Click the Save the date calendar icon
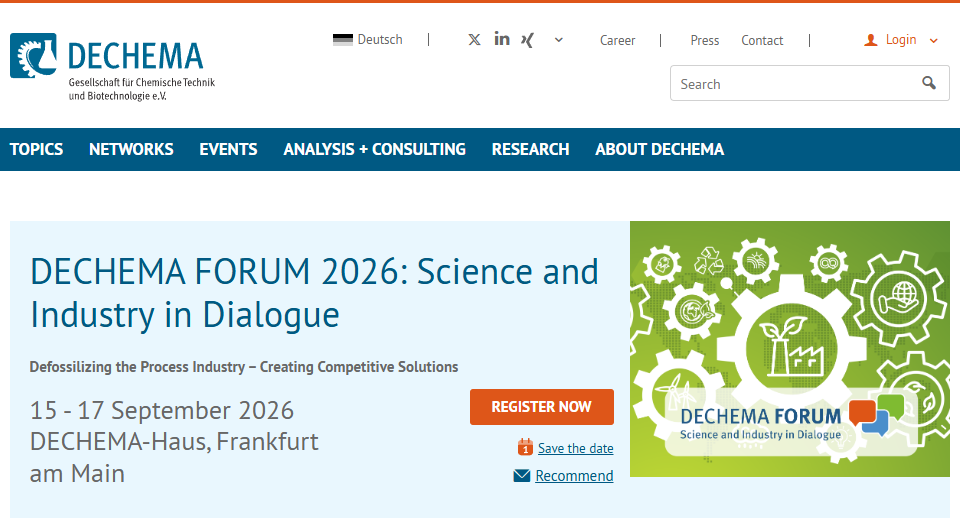Image resolution: width=960 pixels, height=527 pixels. coord(525,447)
